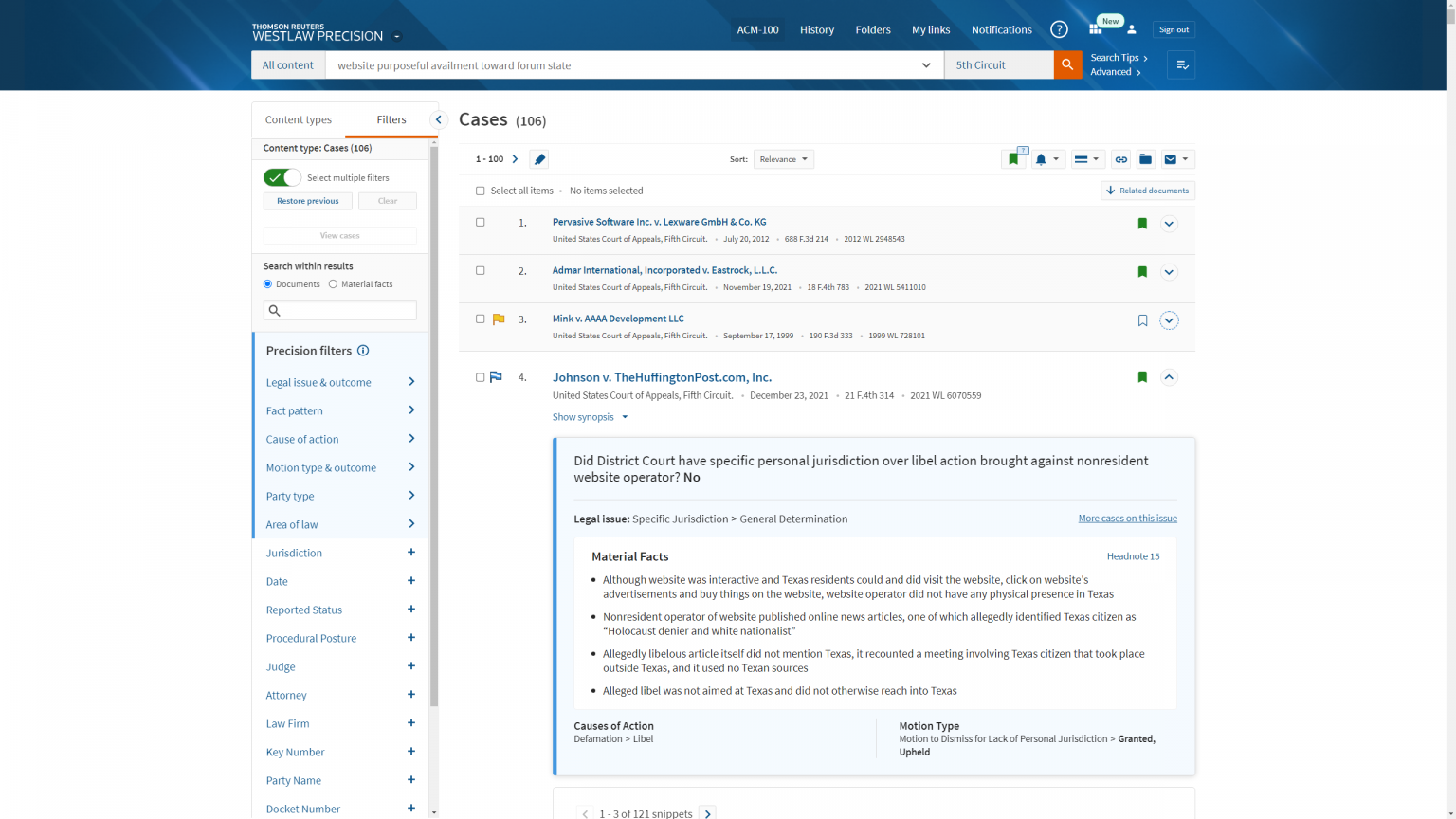This screenshot has height=819, width=1456.
Task: Collapse the filters sidebar panel arrow
Action: coord(438,119)
